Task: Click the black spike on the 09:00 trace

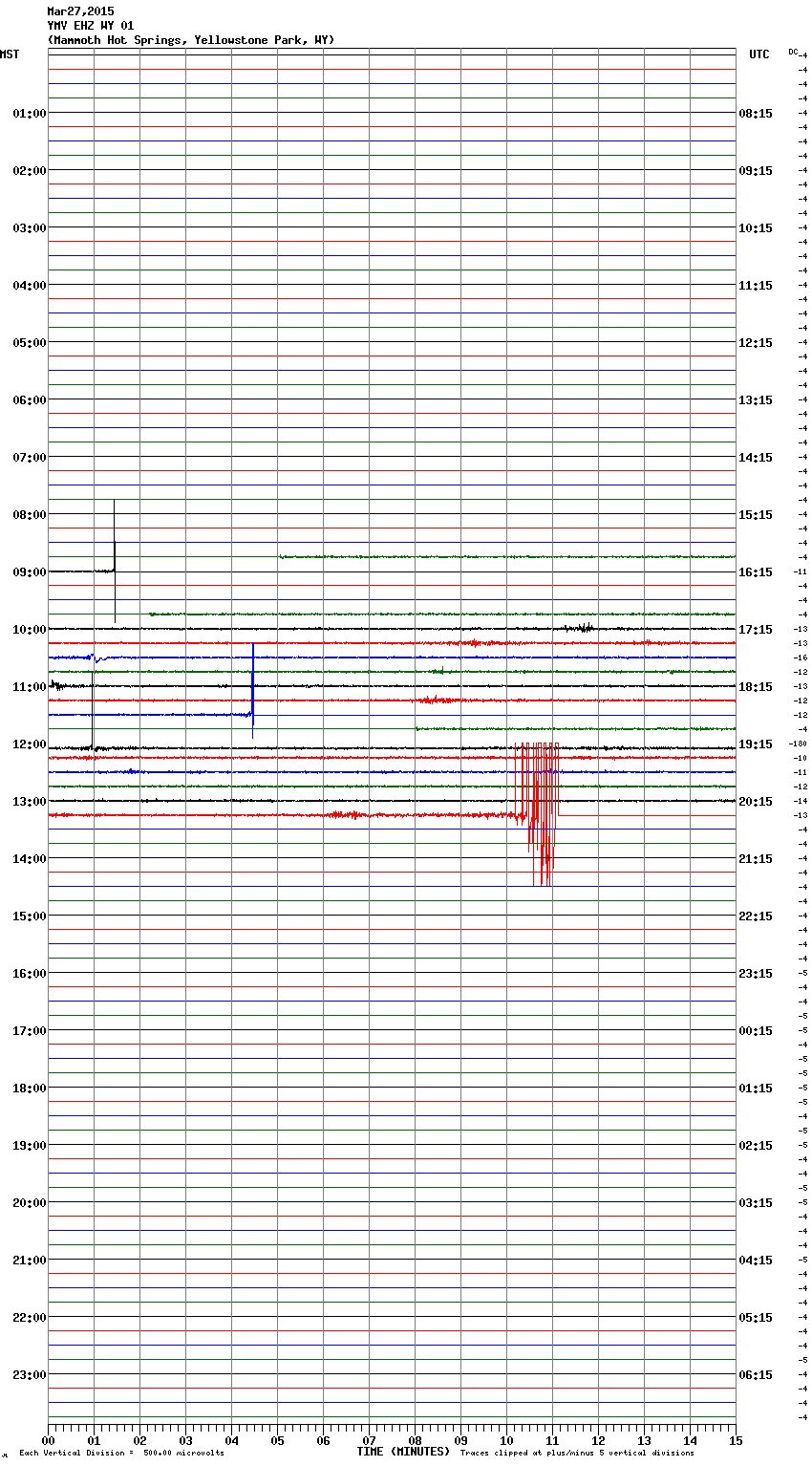Action: (115, 561)
